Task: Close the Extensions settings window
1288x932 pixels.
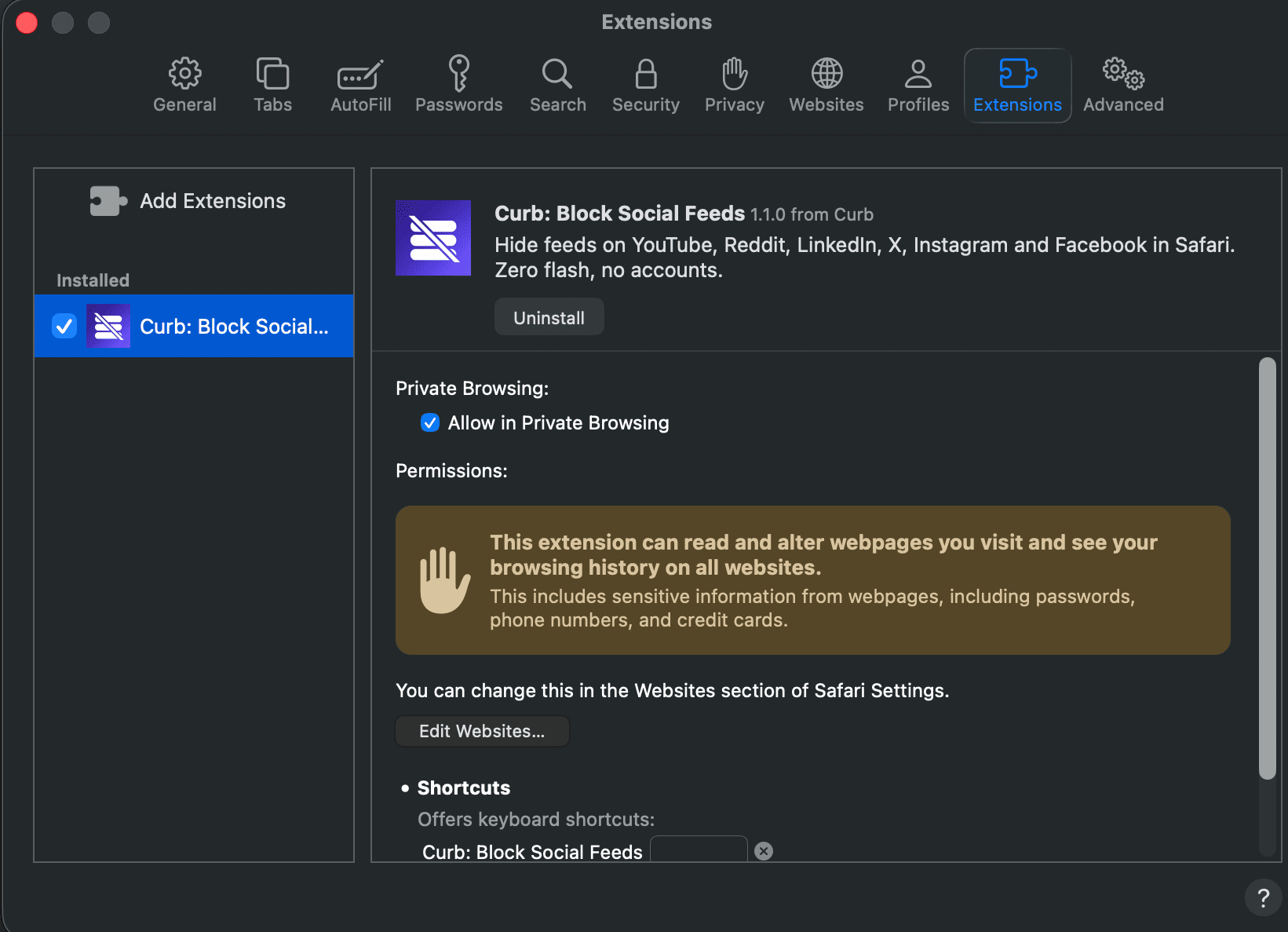Action: 27,23
